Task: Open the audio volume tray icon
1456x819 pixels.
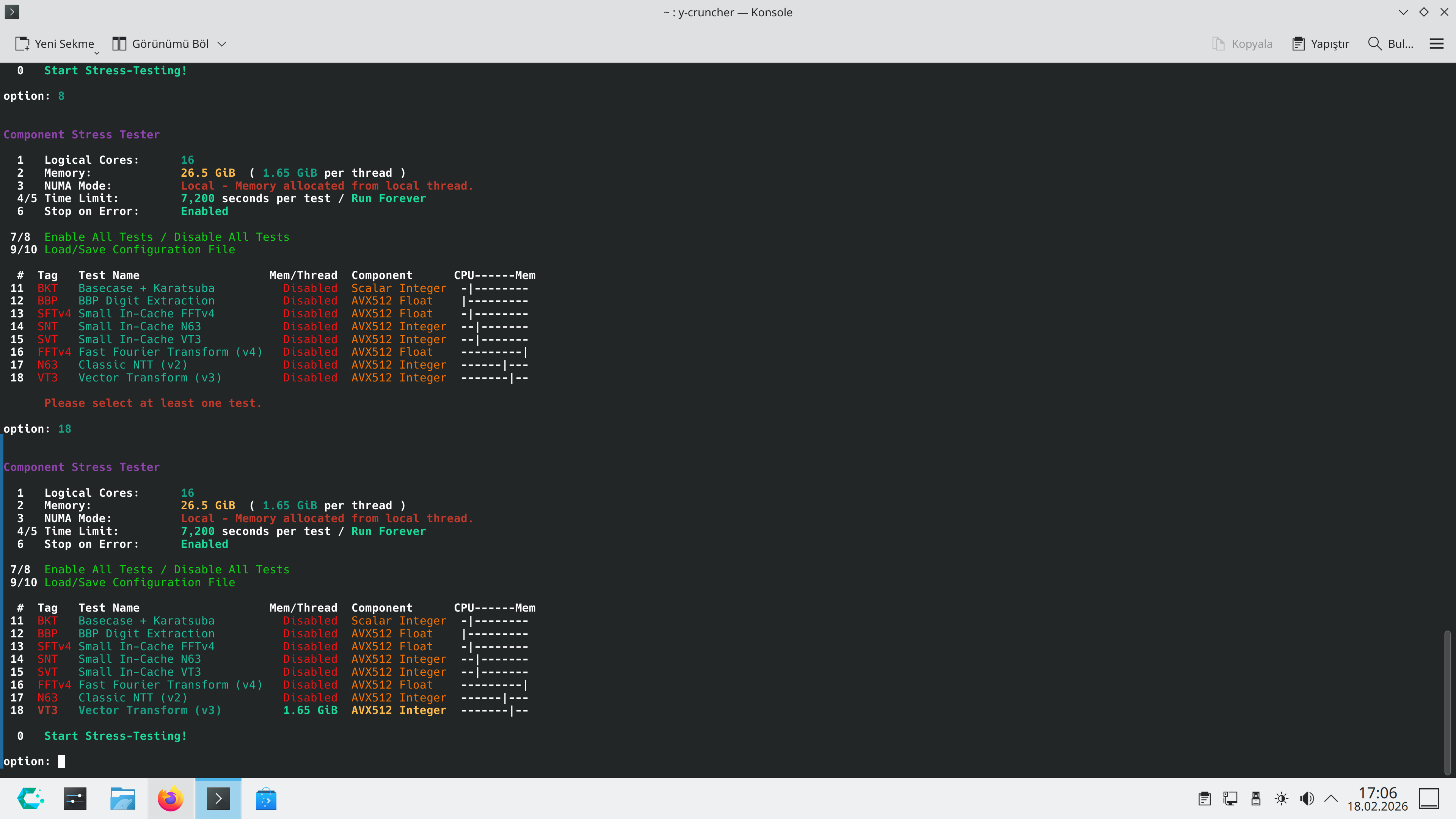Action: tap(1307, 799)
